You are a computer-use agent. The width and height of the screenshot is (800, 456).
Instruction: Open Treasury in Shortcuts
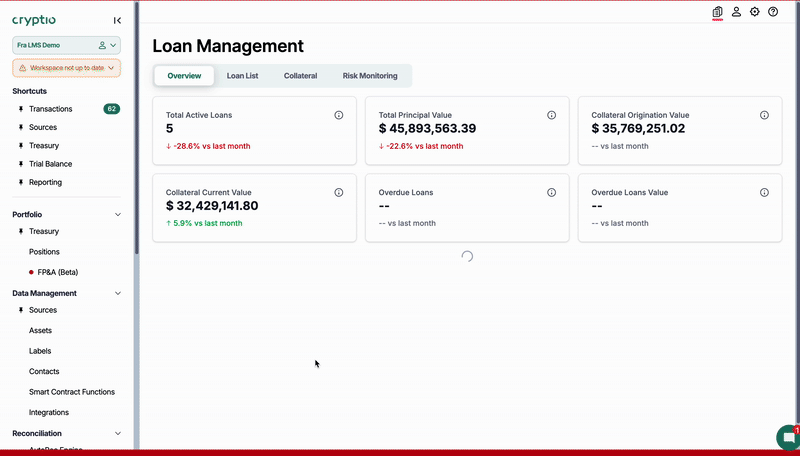tap(44, 146)
